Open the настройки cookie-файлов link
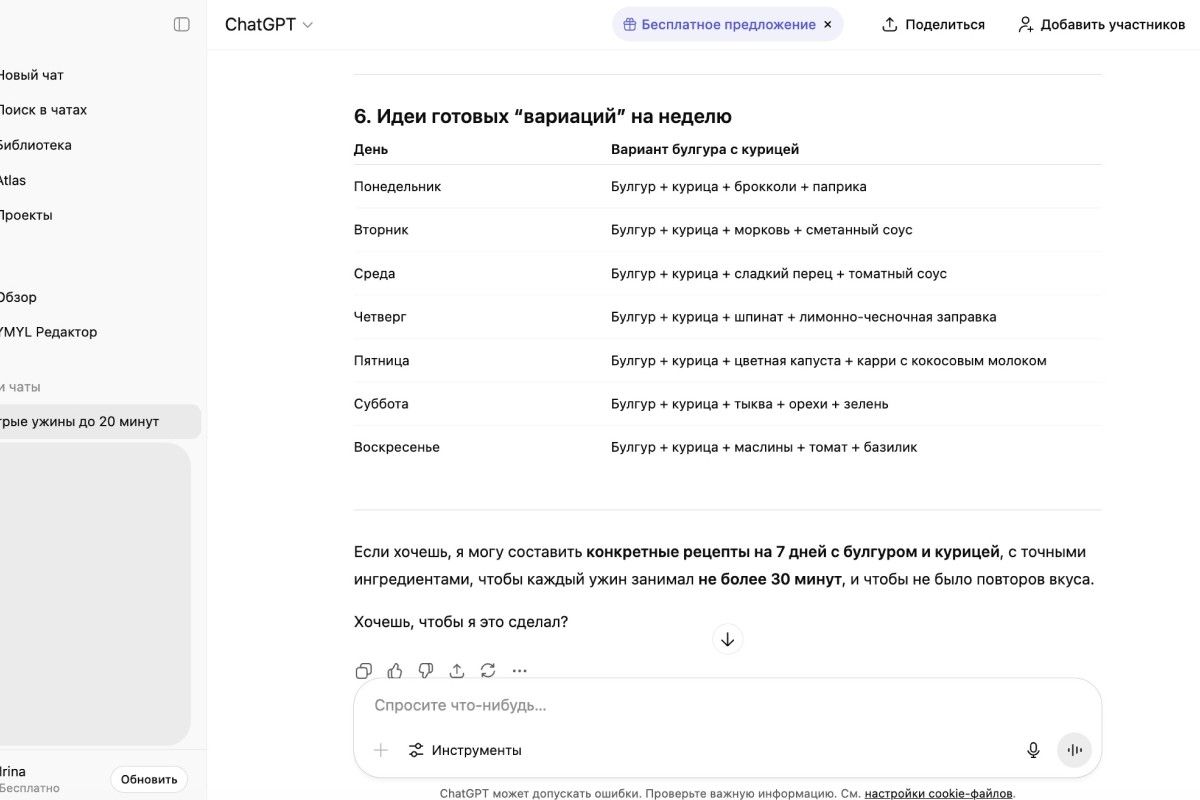Image resolution: width=1200 pixels, height=800 pixels. tap(938, 792)
